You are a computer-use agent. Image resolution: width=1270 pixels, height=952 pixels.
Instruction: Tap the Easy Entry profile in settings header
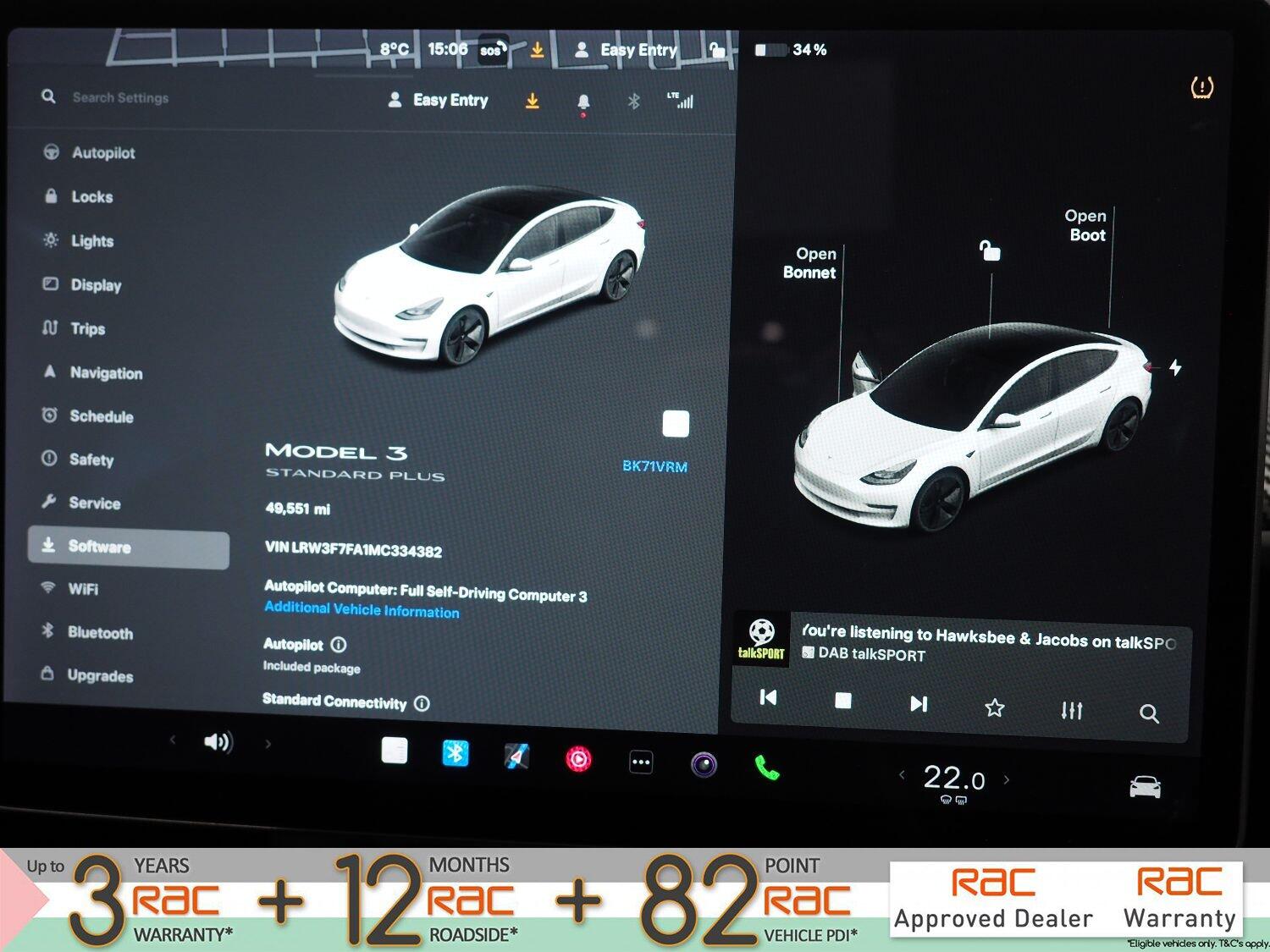438,100
